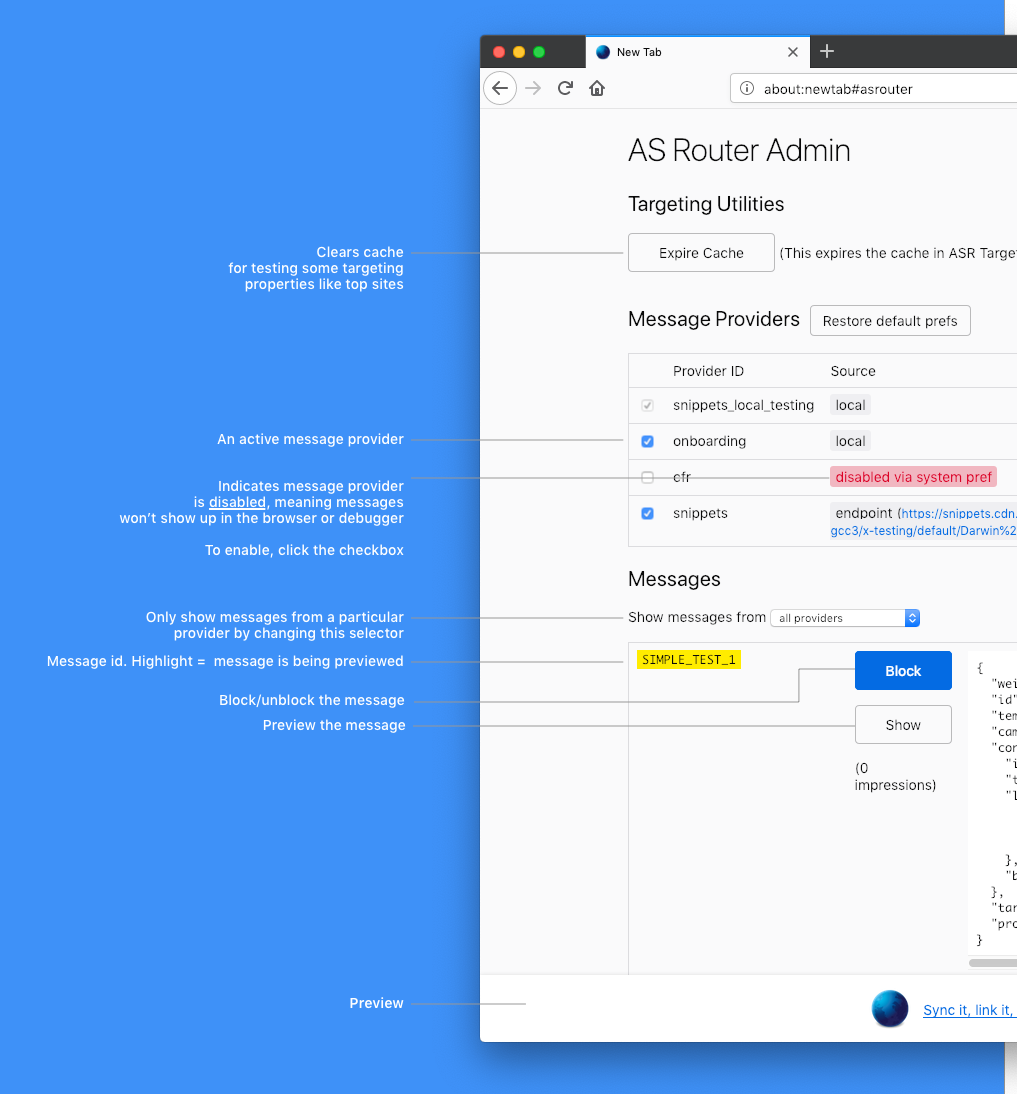This screenshot has height=1094, width=1017.
Task: Reload the AS Router Admin page
Action: tap(565, 88)
